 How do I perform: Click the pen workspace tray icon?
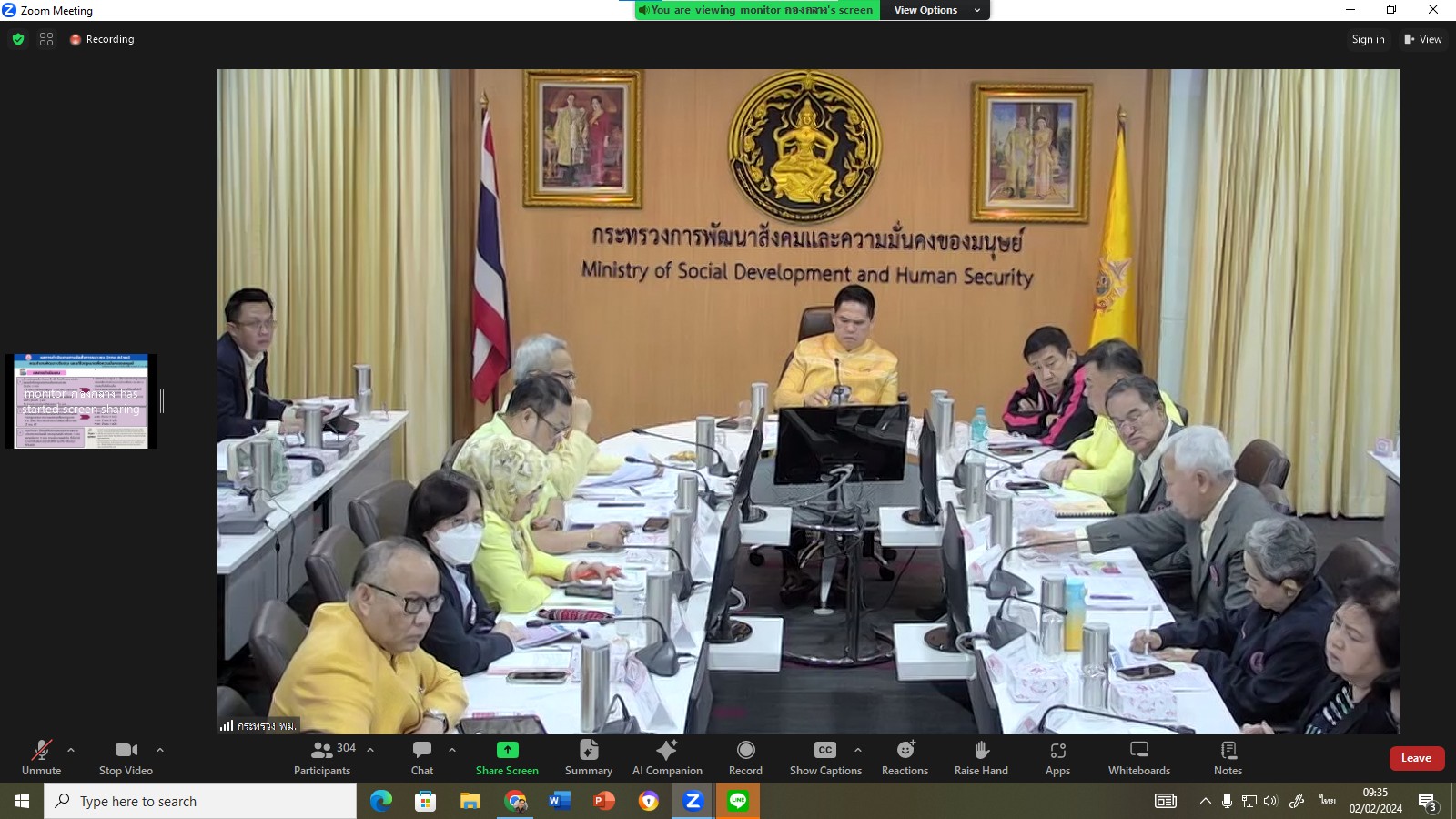(x=1297, y=801)
